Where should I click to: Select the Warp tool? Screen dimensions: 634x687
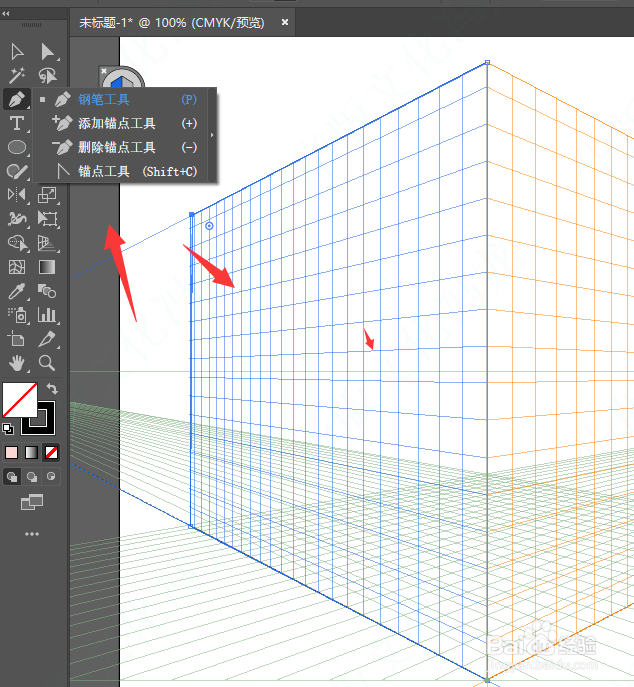17,219
